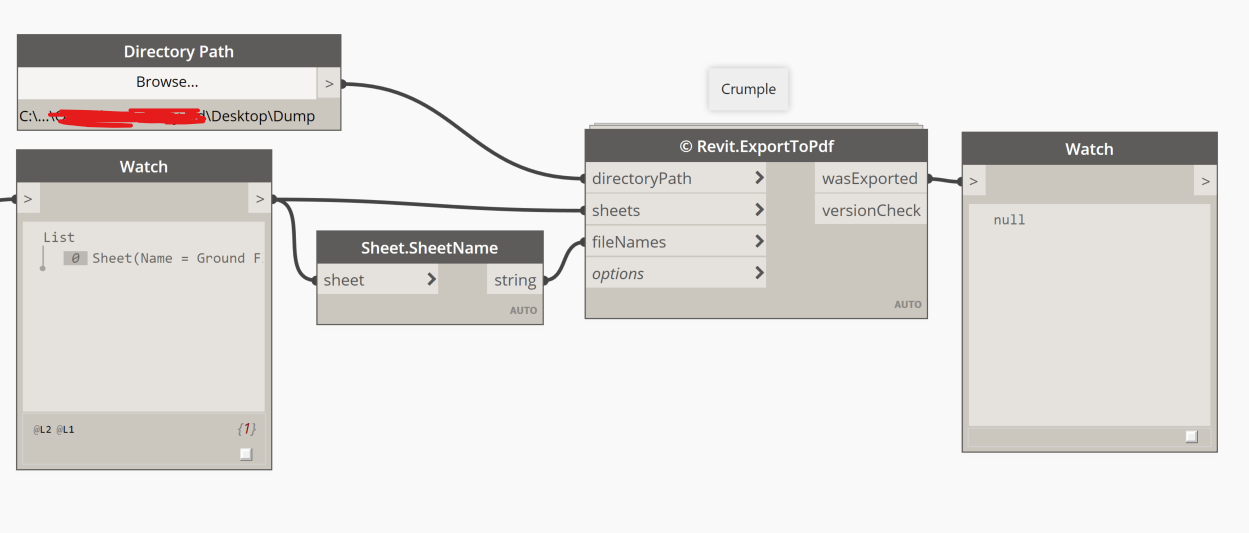Image resolution: width=1249 pixels, height=533 pixels.
Task: Select the Sheet.SheetName node title
Action: pos(430,247)
